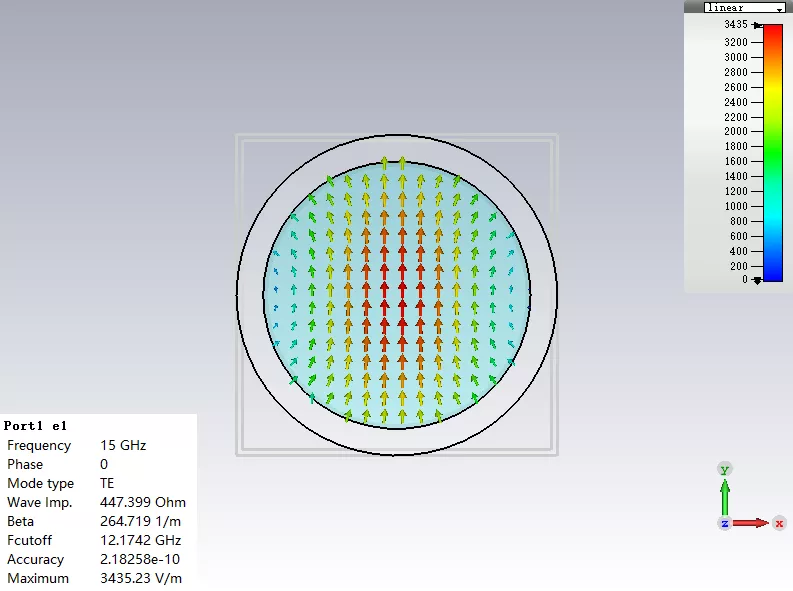Click the 200 tick on color scale
Viewport: 793px width, 591px height.
[x=739, y=266]
